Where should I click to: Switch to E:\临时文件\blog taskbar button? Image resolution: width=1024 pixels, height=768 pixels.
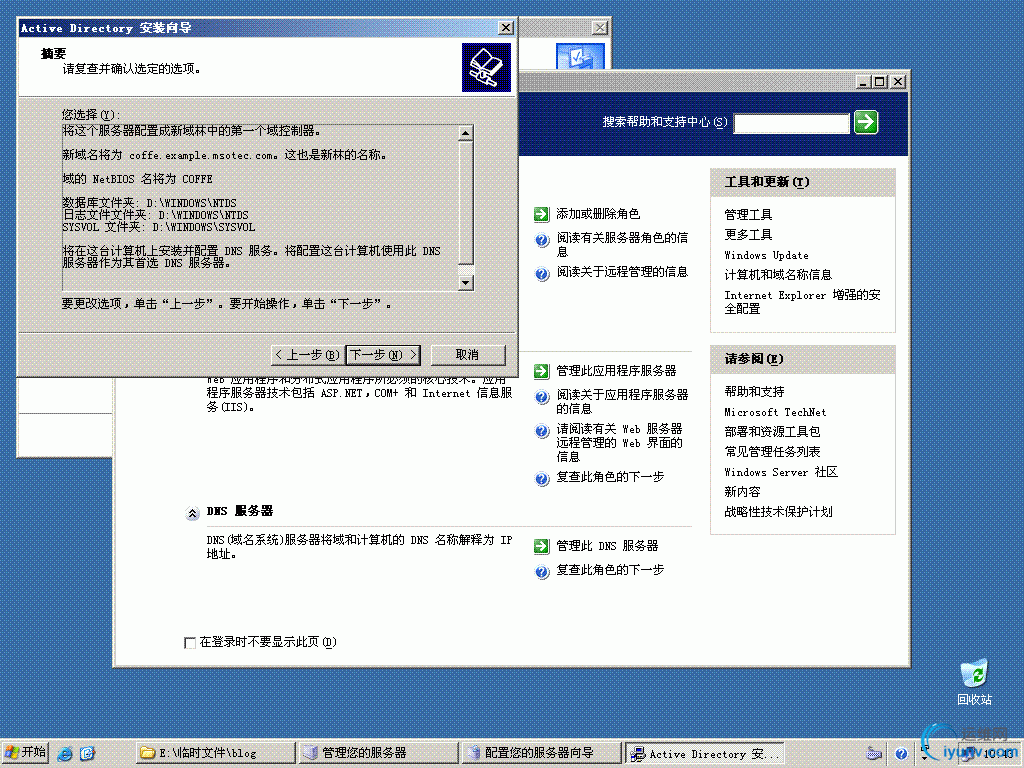(x=215, y=753)
